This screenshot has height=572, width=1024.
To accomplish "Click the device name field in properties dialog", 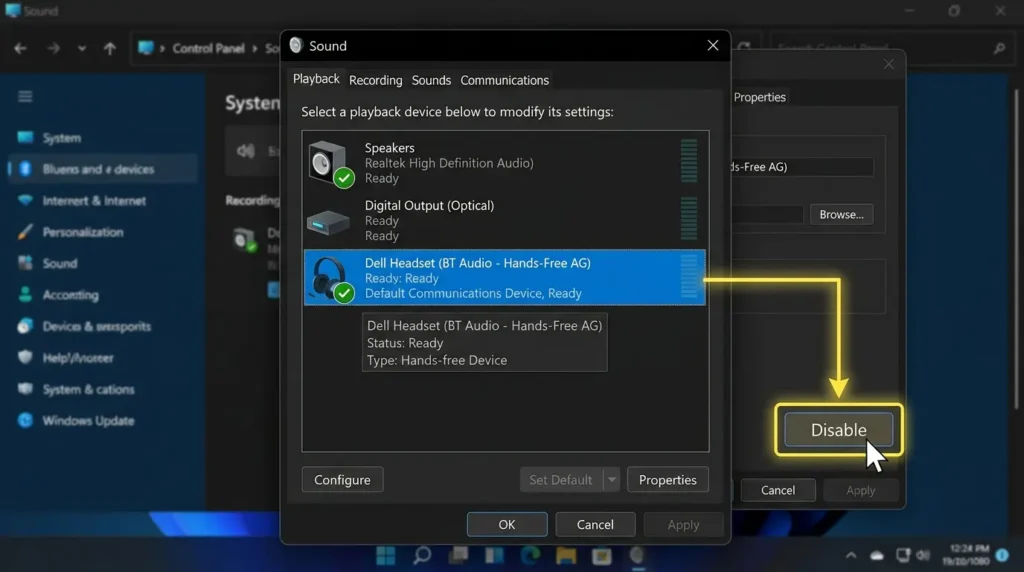I will [x=801, y=167].
